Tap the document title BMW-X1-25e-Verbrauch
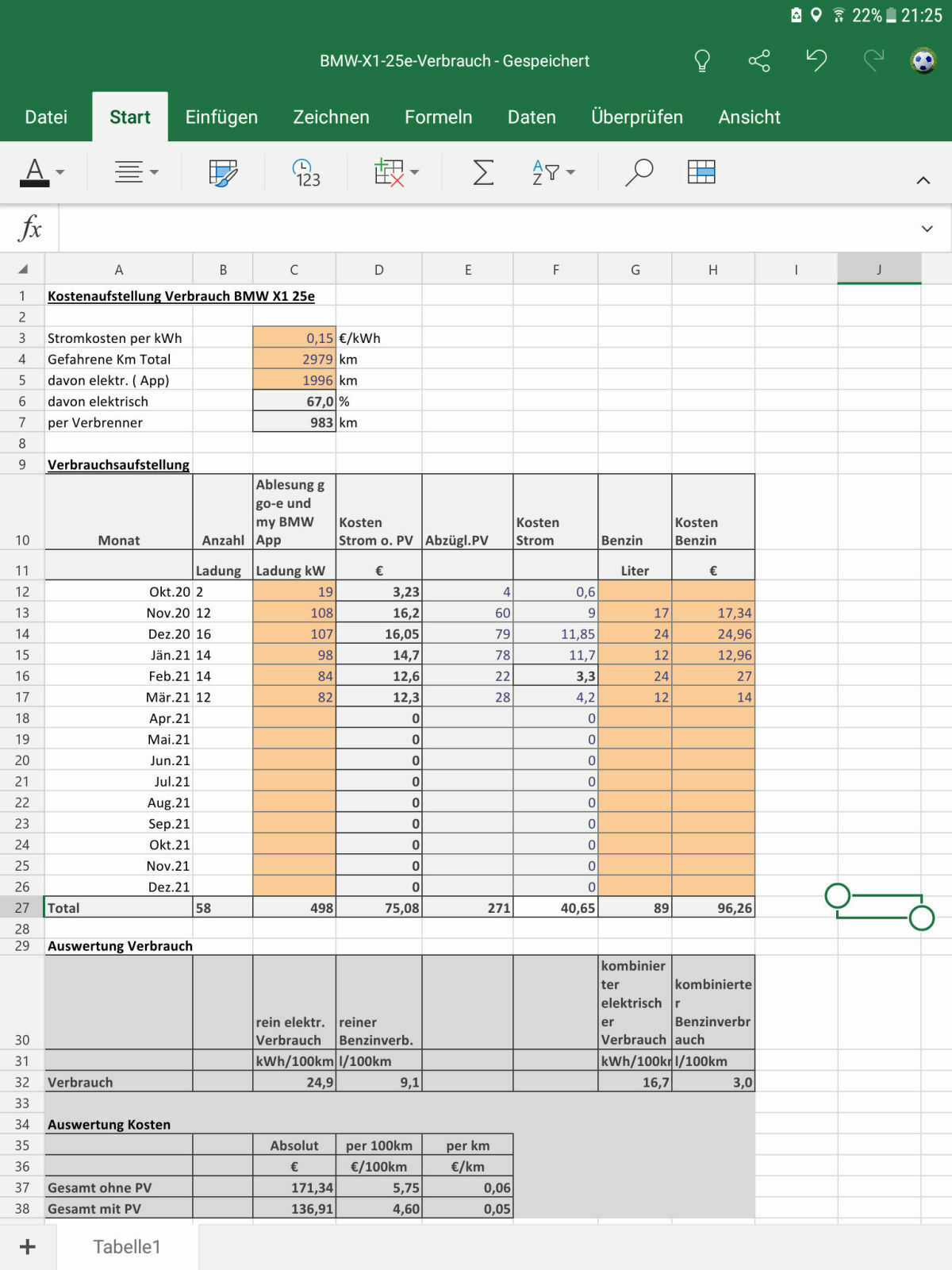 (455, 61)
